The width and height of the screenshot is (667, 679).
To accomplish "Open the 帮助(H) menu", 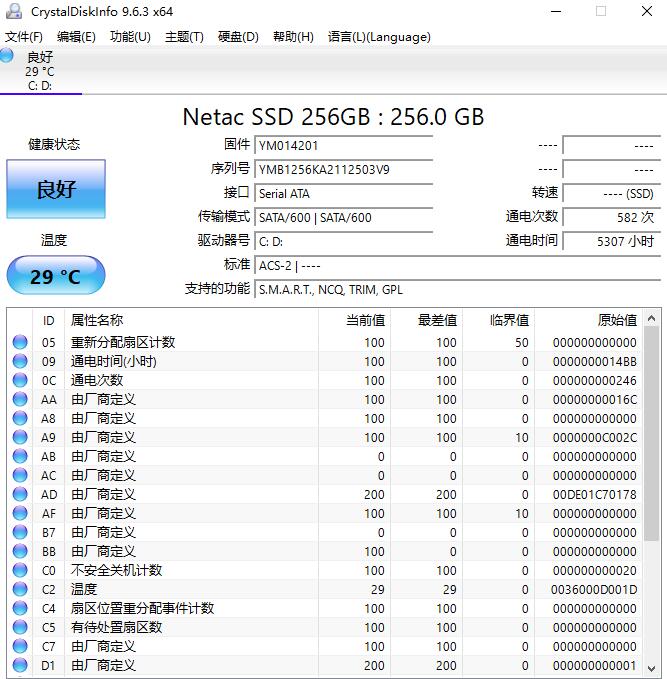I will (293, 37).
